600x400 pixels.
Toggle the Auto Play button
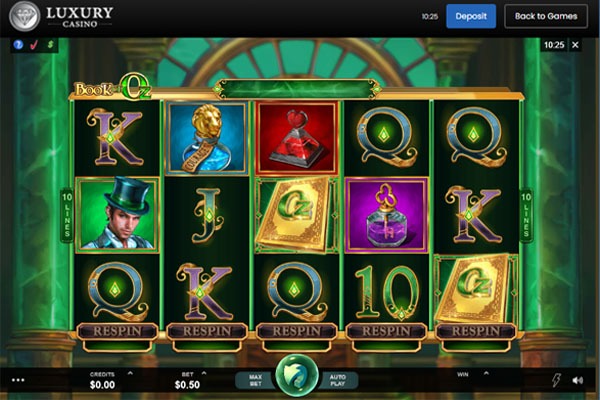coord(338,380)
